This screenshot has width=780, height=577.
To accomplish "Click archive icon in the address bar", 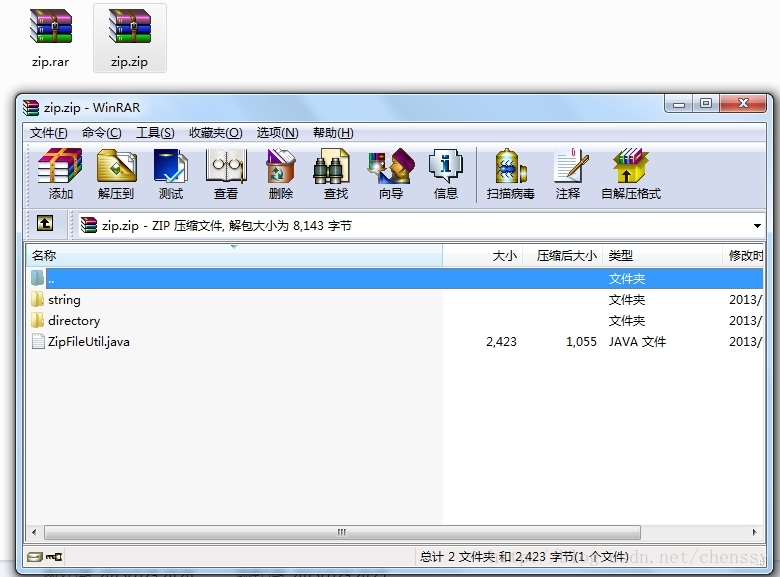I will coord(89,225).
